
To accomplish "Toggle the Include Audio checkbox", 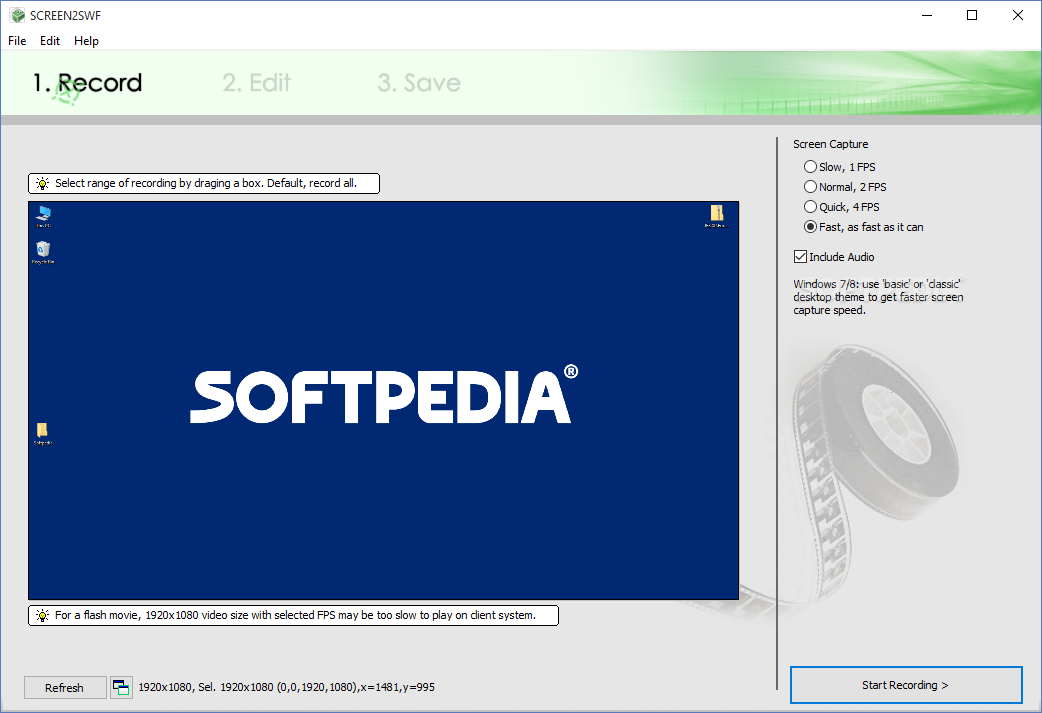I will point(835,256).
